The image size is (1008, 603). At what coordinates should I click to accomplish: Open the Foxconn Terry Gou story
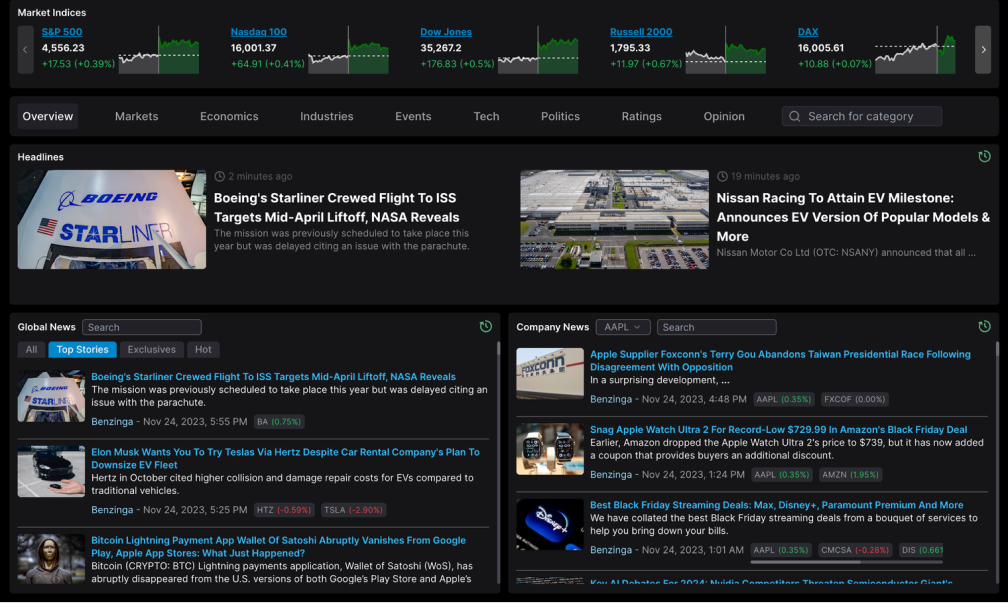pos(780,361)
